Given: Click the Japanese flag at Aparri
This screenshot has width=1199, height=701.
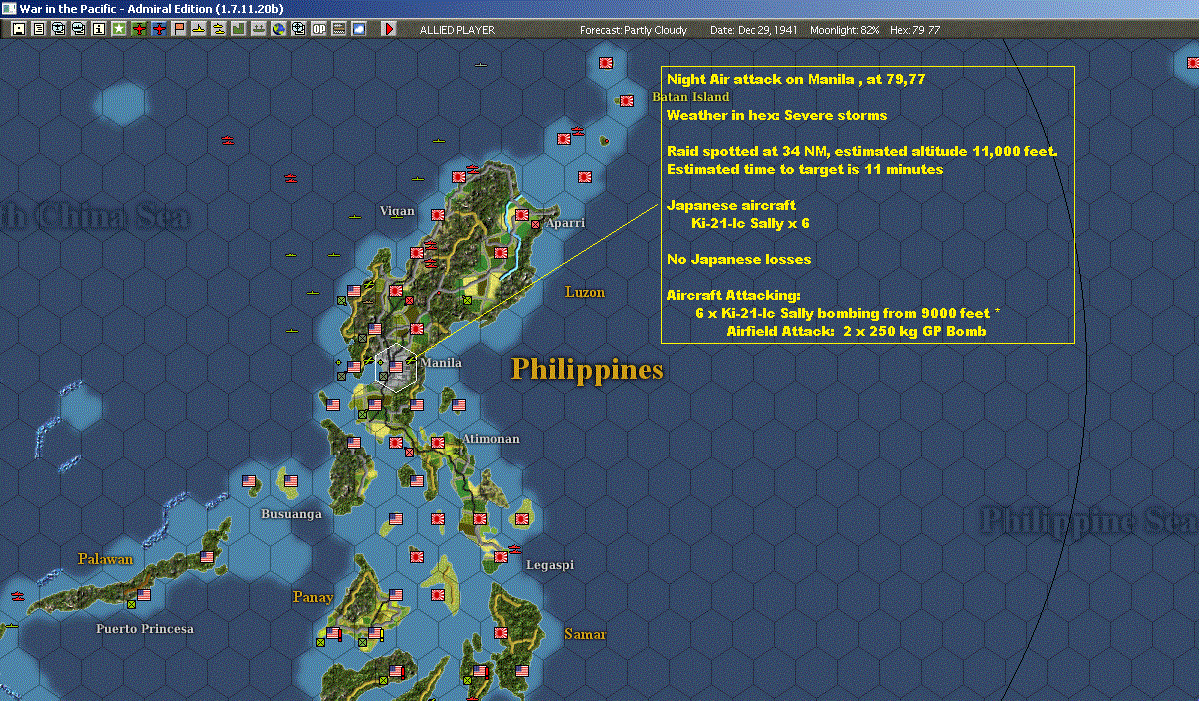Looking at the screenshot, I should pyautogui.click(x=522, y=215).
